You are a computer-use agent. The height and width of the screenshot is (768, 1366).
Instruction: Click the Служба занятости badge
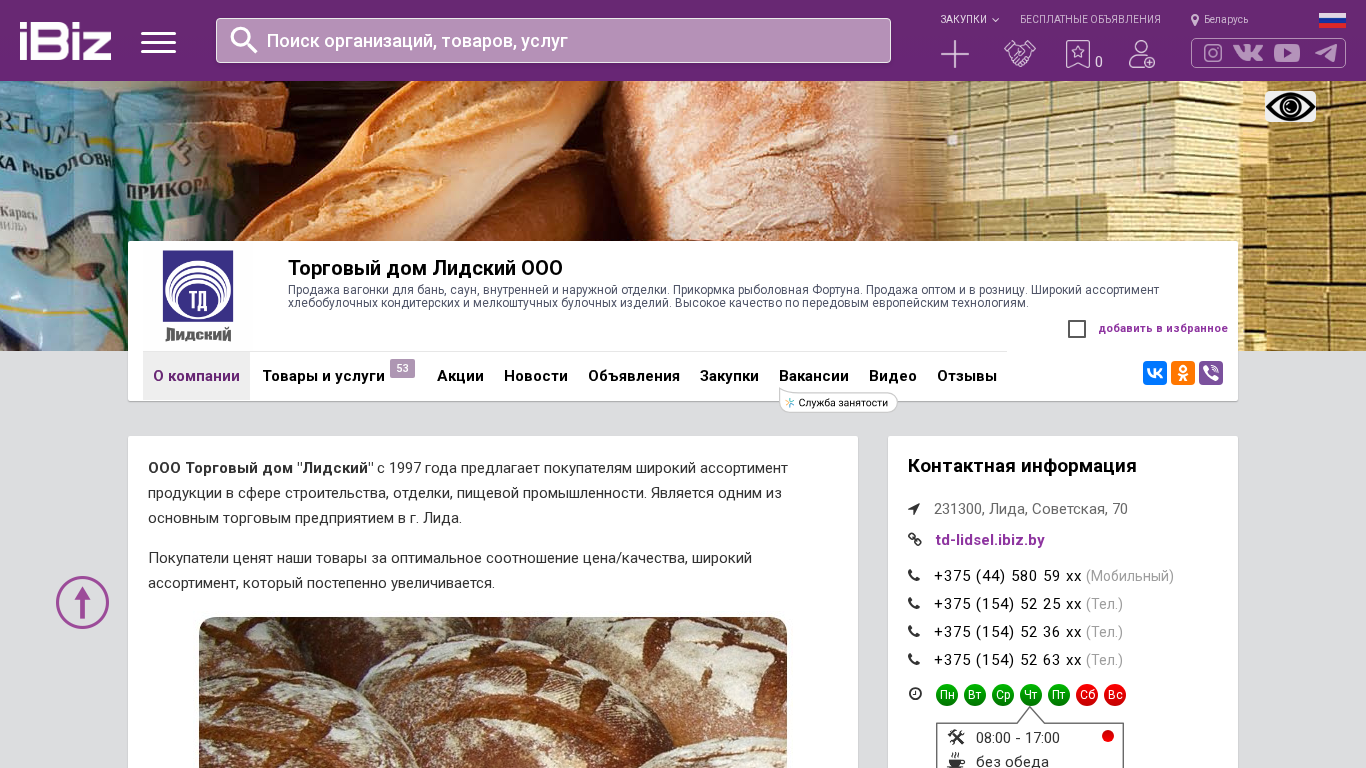[838, 402]
